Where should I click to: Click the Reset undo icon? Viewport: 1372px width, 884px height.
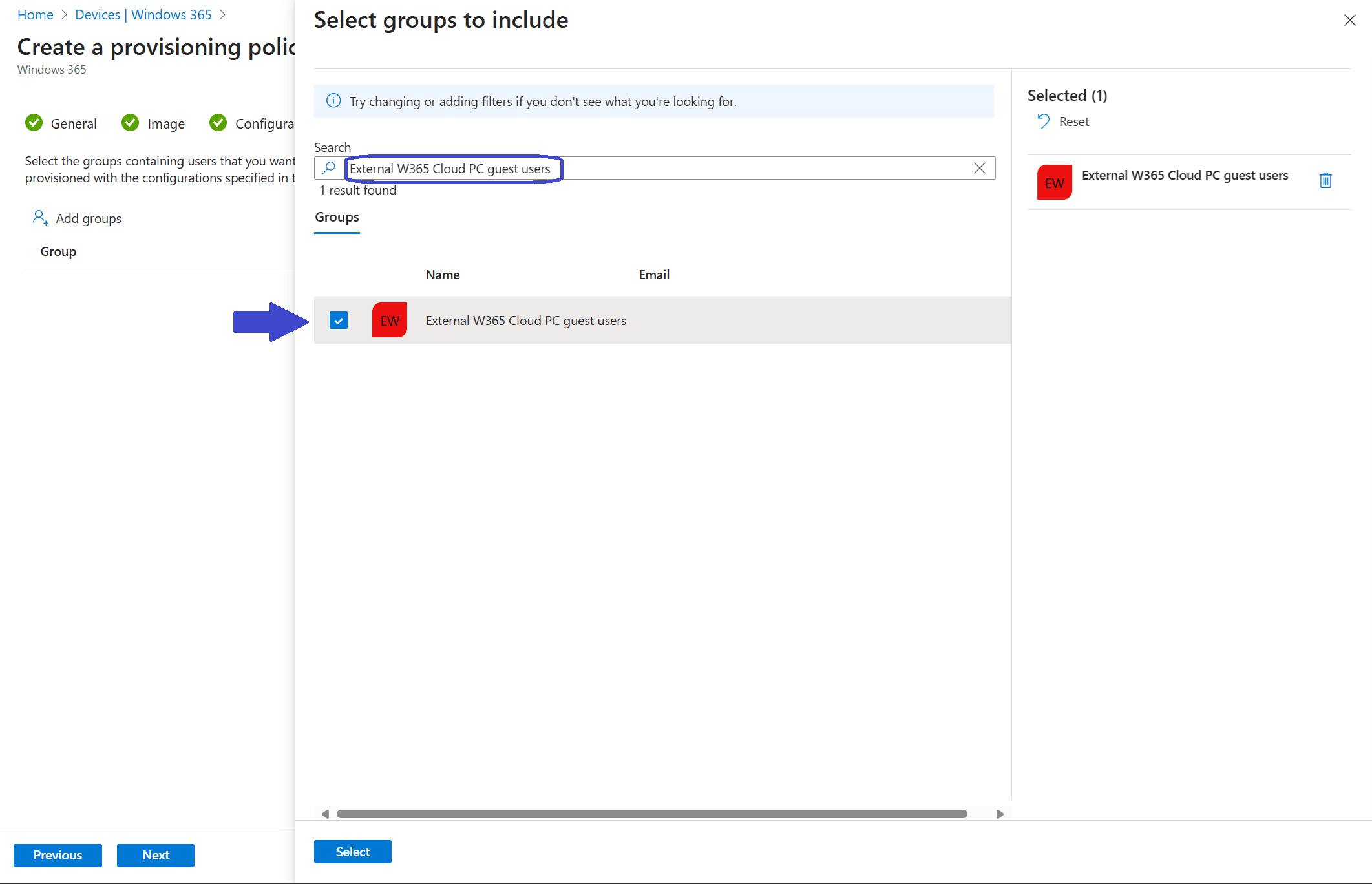[x=1043, y=121]
